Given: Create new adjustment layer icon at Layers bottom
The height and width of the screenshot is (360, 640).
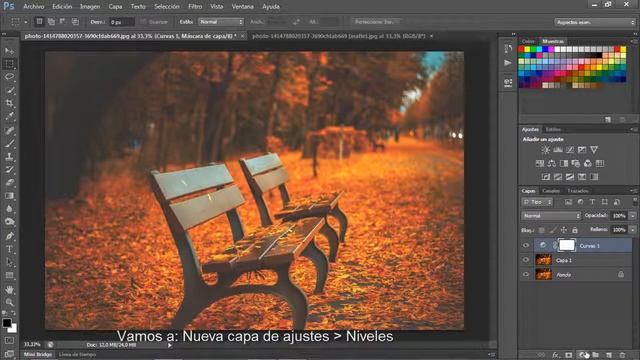Looking at the screenshot, I should click(x=582, y=355).
